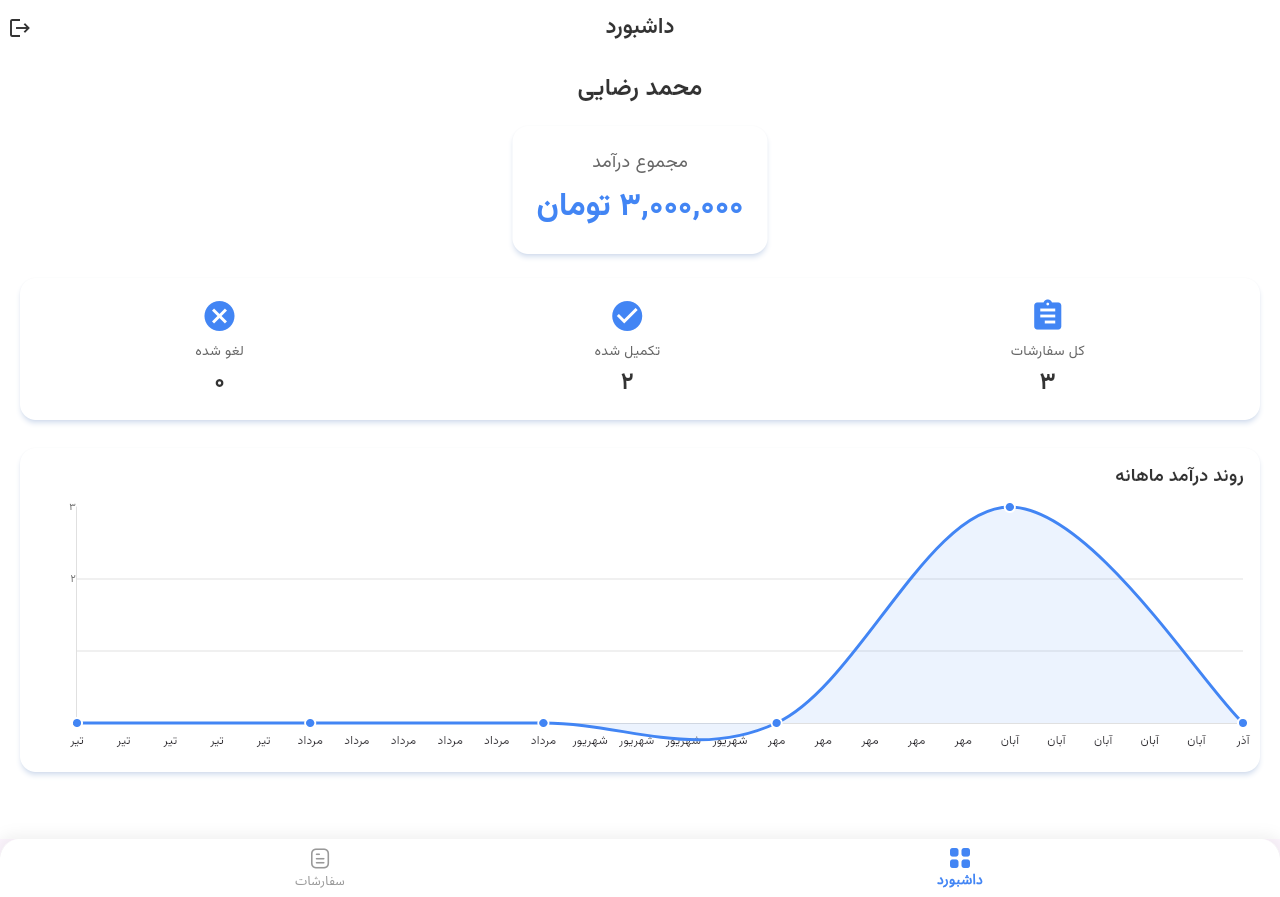Click the cancelled orders X icon
The width and height of the screenshot is (1280, 897).
pyautogui.click(x=219, y=316)
